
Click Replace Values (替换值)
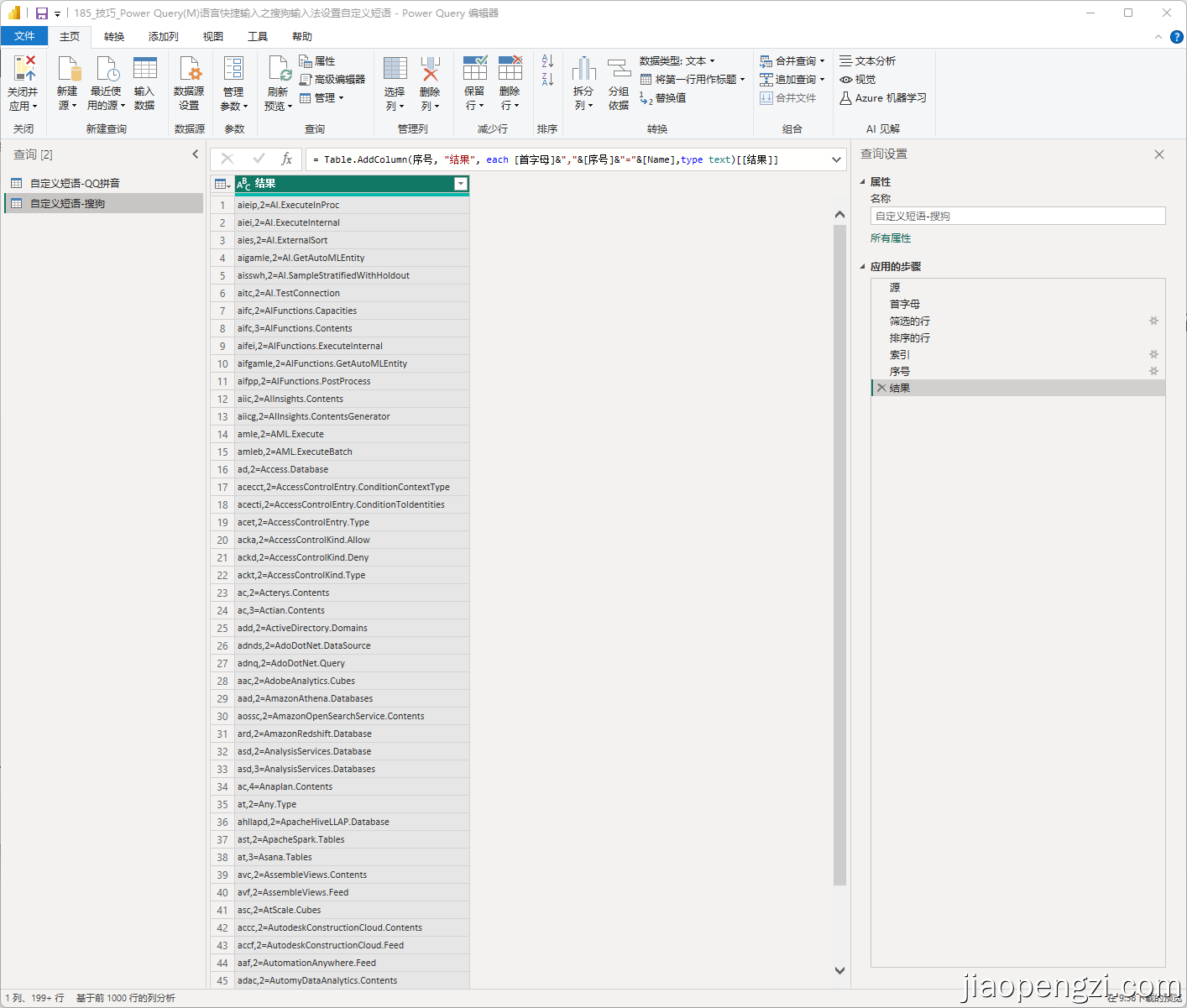coord(663,98)
